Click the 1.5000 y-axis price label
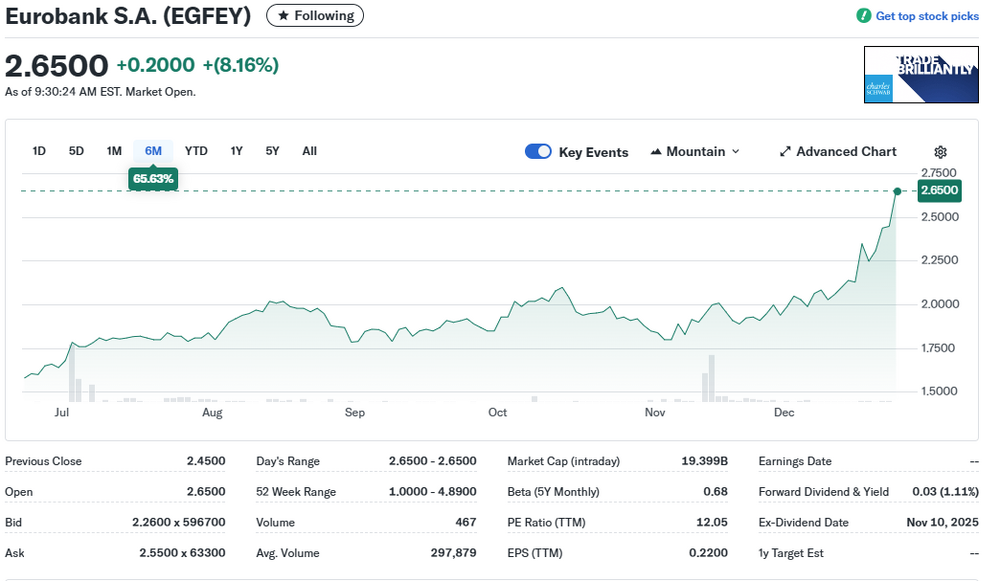The width and height of the screenshot is (1000, 581). tap(939, 392)
